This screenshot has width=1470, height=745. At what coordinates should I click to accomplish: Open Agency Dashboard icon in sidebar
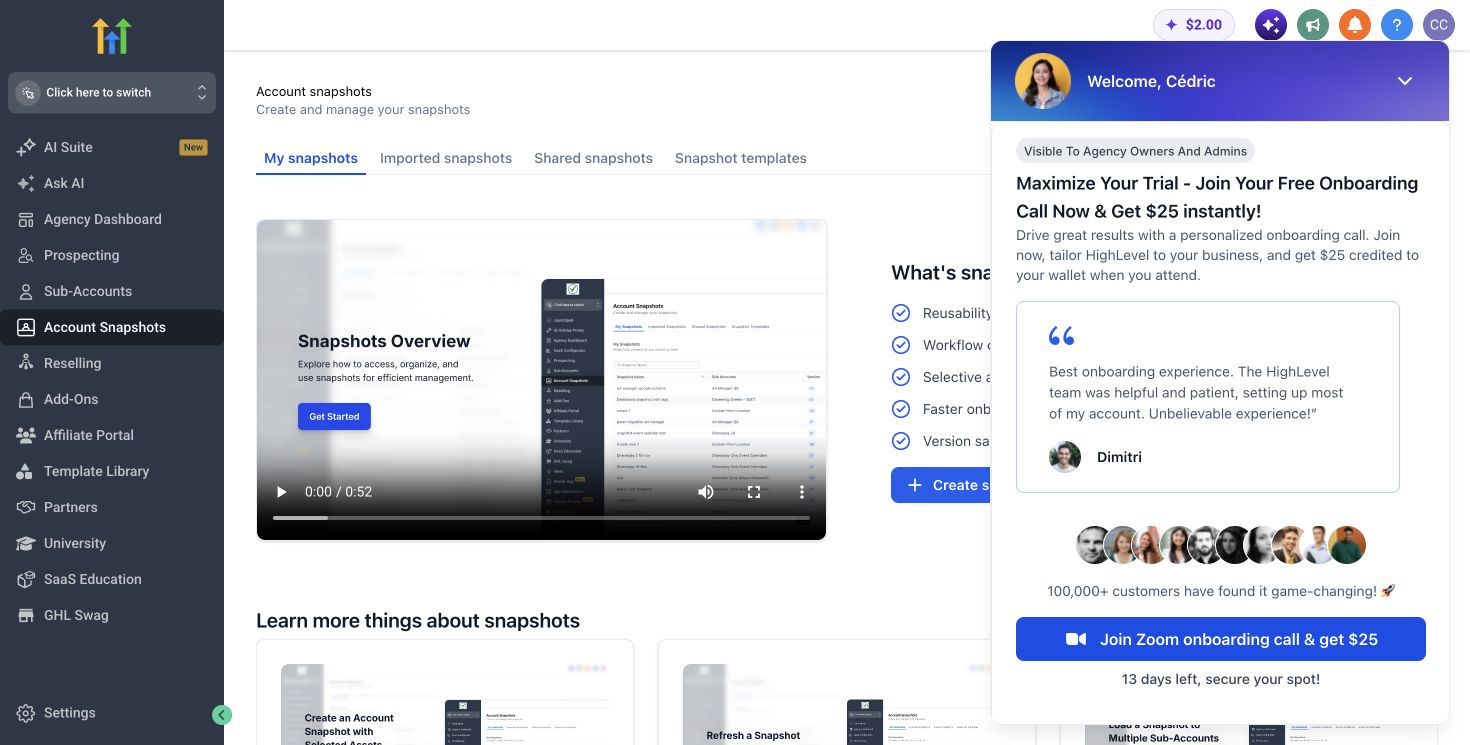coord(26,219)
